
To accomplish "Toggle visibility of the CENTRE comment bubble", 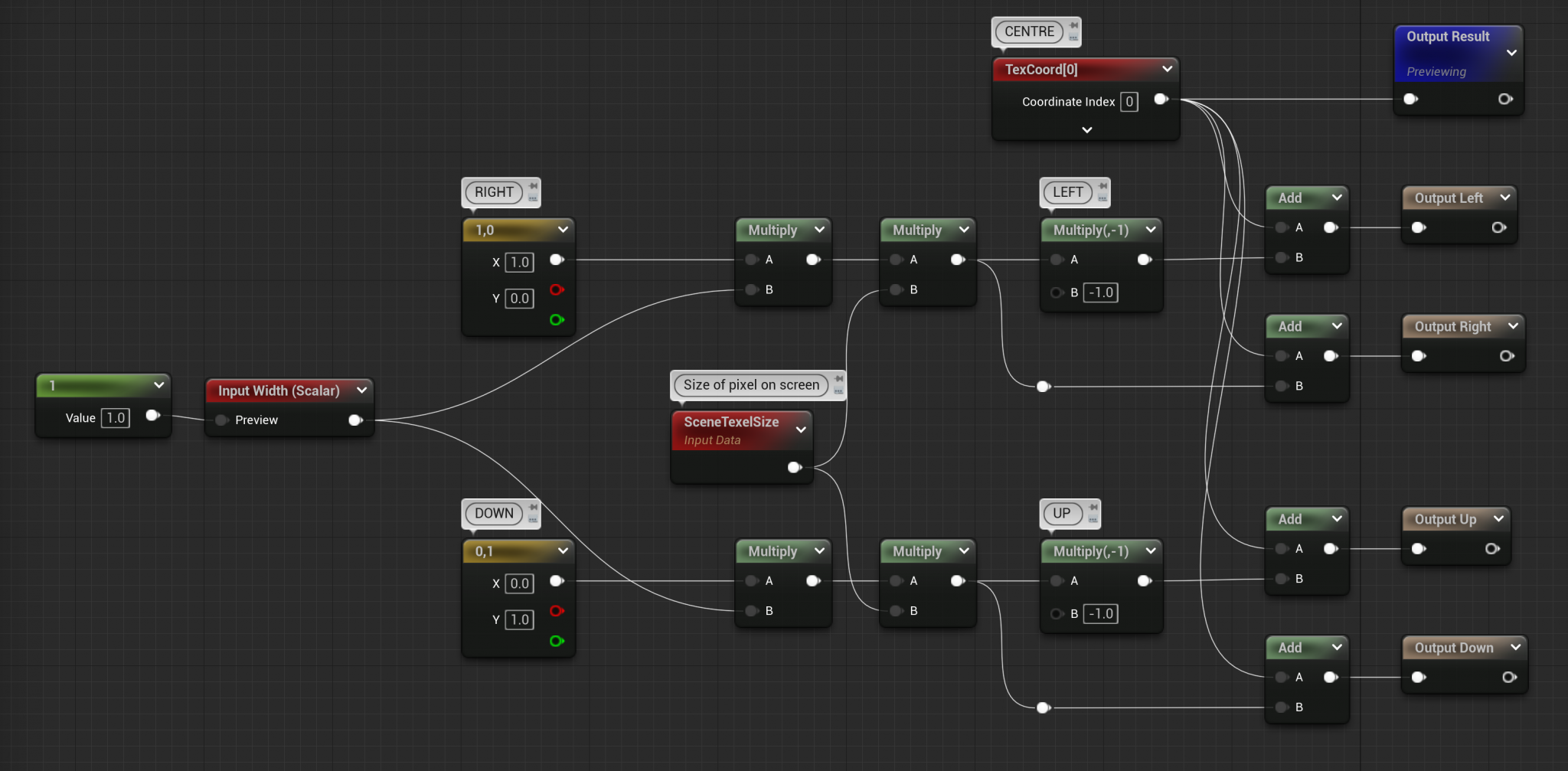I will [x=1073, y=36].
